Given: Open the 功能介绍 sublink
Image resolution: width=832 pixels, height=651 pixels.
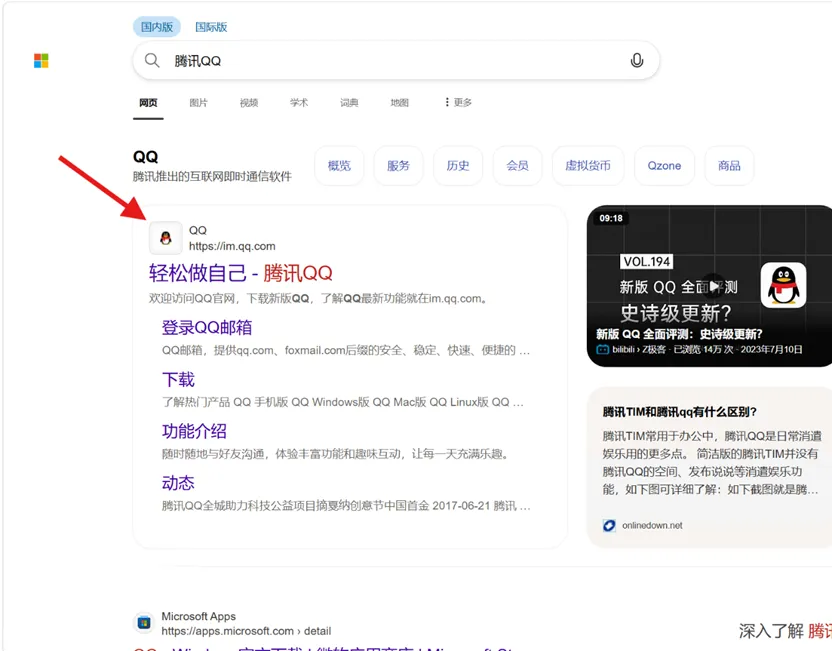Looking at the screenshot, I should pyautogui.click(x=194, y=431).
